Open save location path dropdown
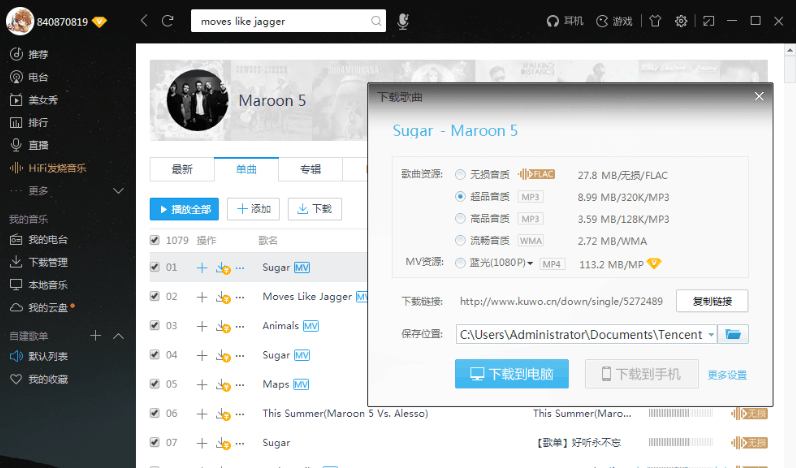 [x=711, y=335]
